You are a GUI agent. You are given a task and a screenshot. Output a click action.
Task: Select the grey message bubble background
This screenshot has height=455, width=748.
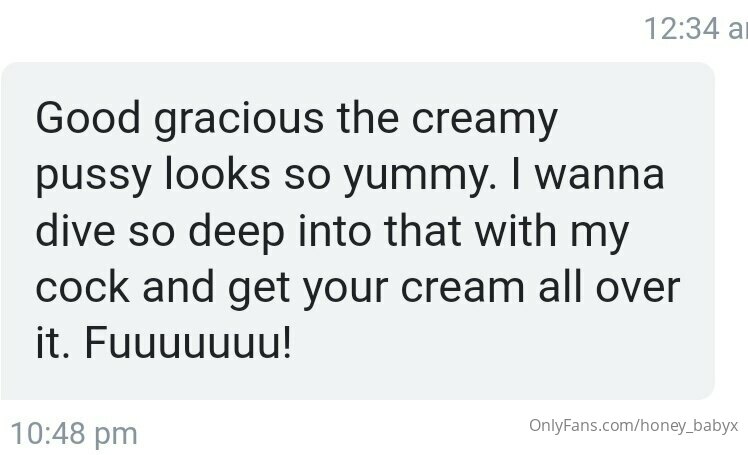click(357, 231)
